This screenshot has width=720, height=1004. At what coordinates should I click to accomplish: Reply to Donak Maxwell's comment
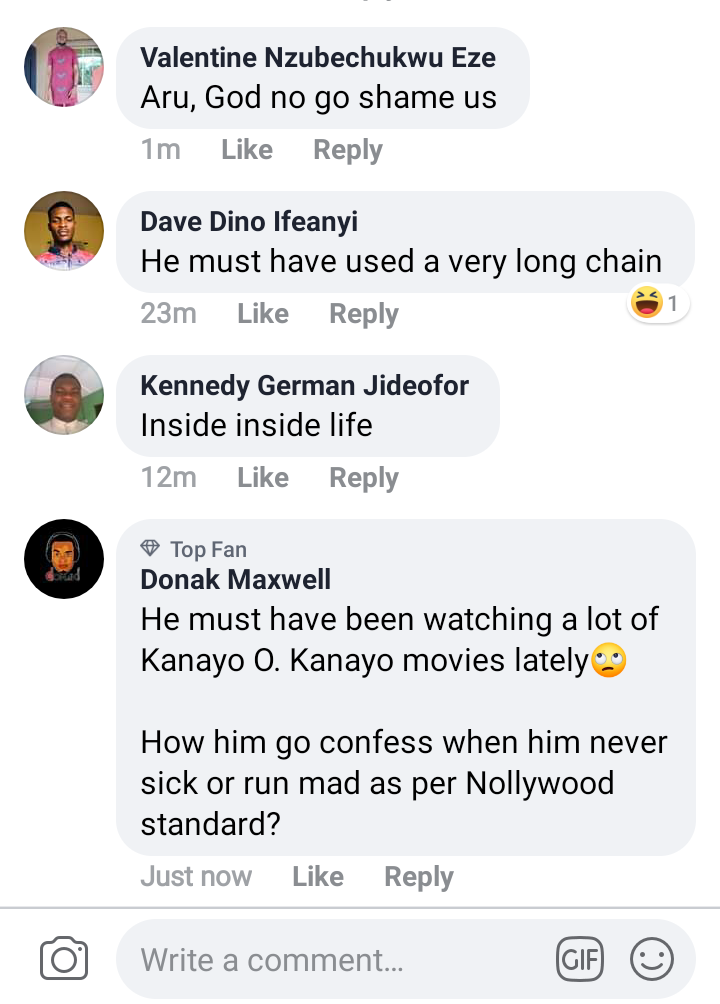point(419,877)
